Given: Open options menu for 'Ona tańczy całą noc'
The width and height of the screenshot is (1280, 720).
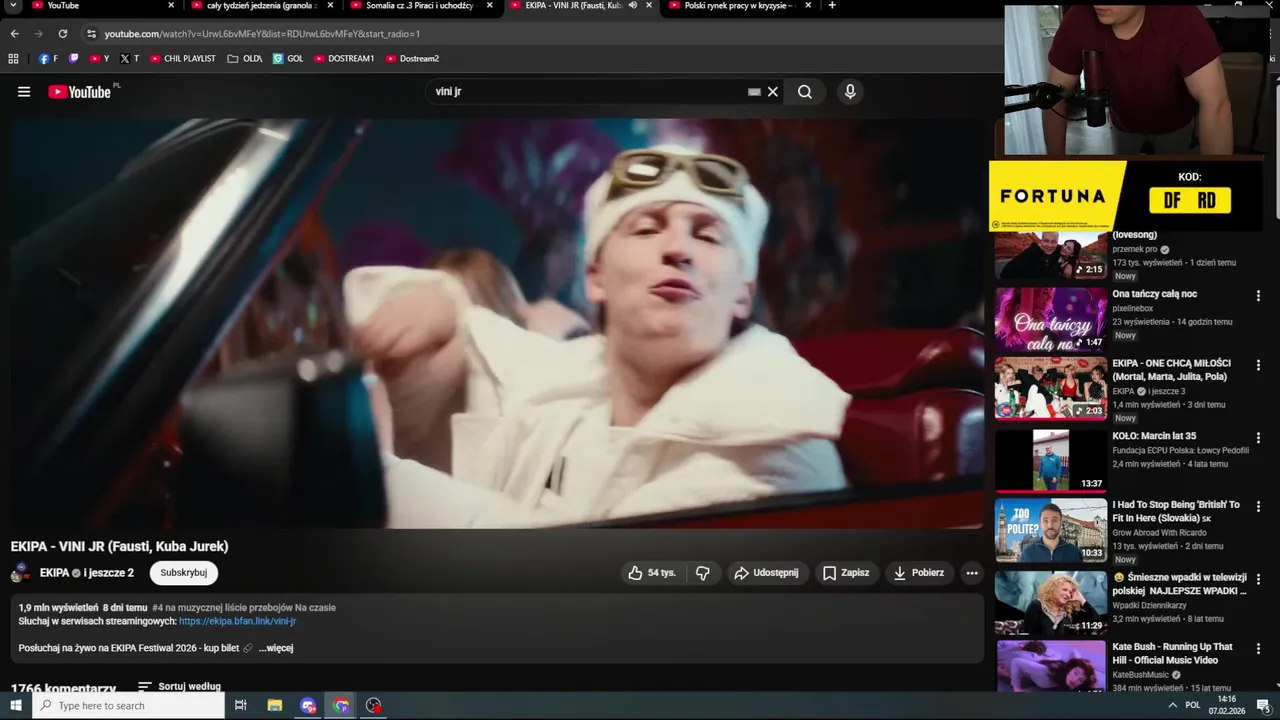Looking at the screenshot, I should point(1258,296).
